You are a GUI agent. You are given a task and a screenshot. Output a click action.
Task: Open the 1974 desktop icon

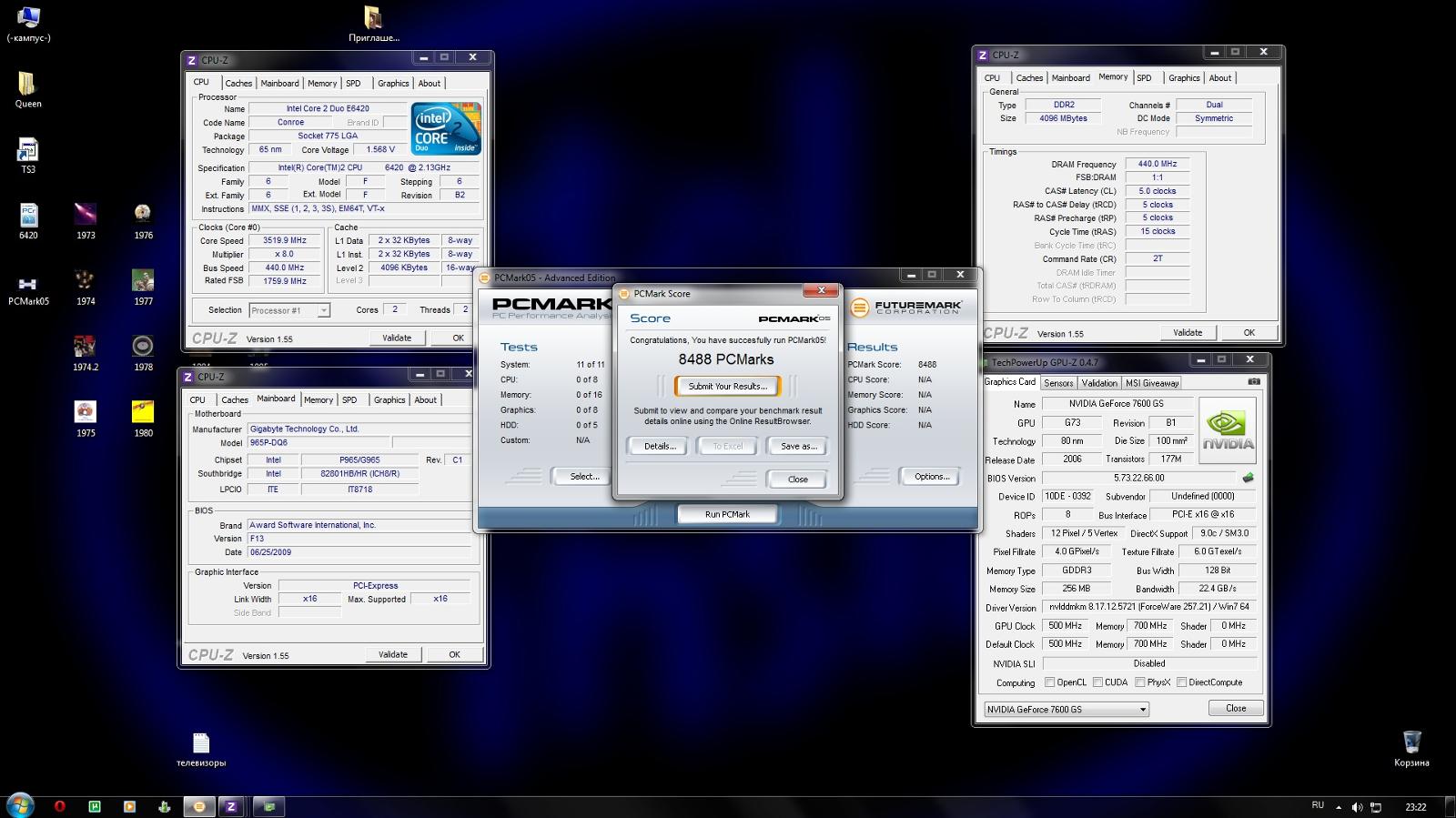point(86,287)
